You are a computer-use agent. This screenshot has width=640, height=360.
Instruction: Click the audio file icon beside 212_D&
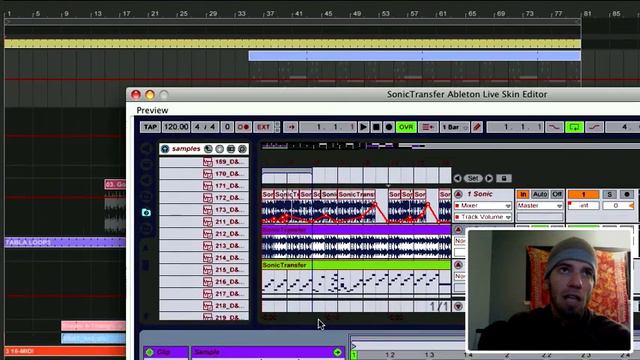click(x=207, y=234)
